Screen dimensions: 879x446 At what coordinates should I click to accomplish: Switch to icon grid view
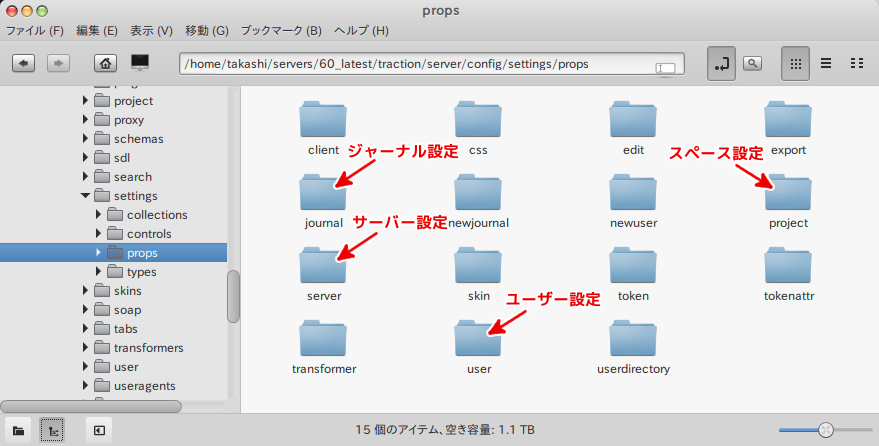point(795,64)
